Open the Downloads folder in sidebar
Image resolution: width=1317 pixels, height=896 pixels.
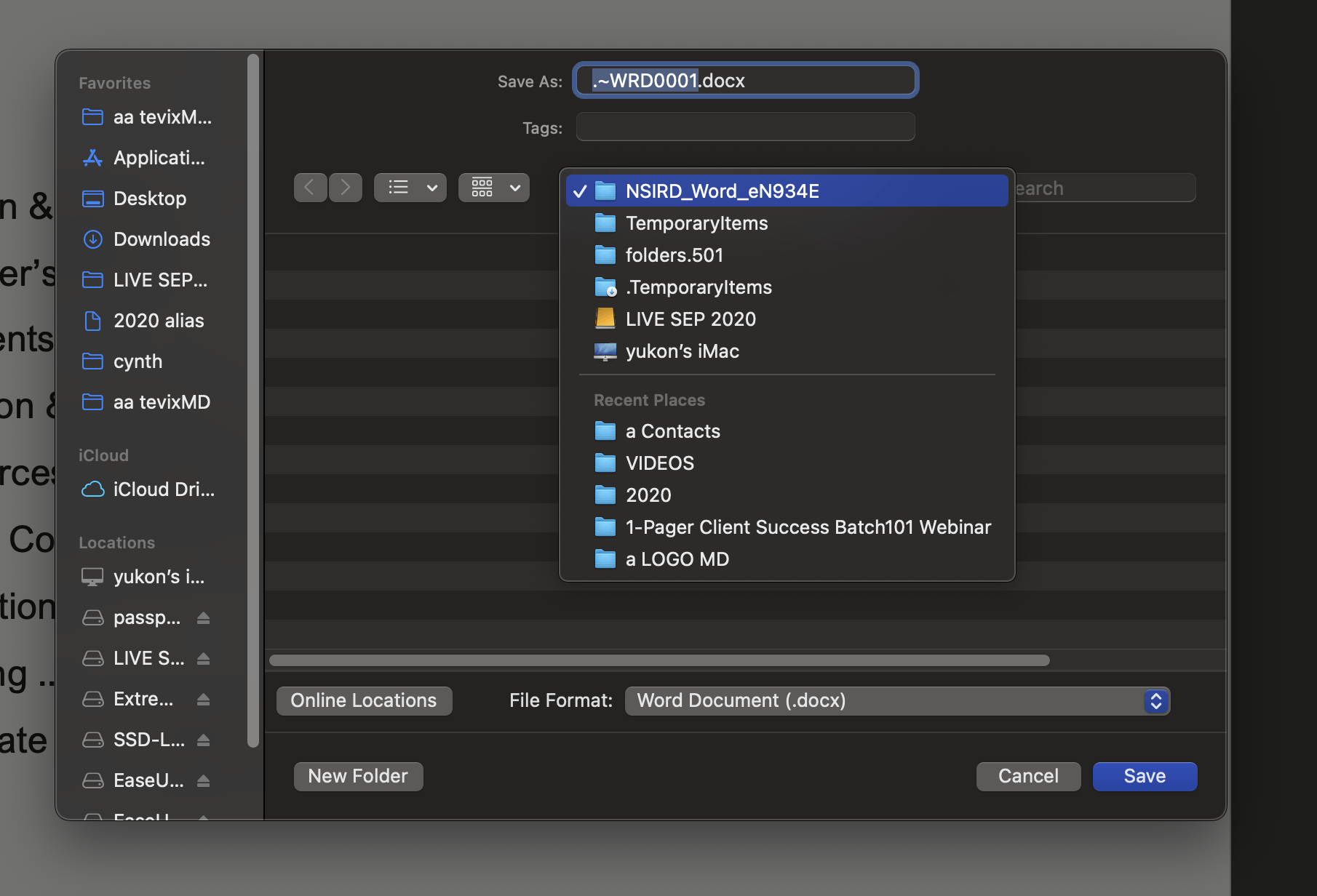(x=161, y=239)
